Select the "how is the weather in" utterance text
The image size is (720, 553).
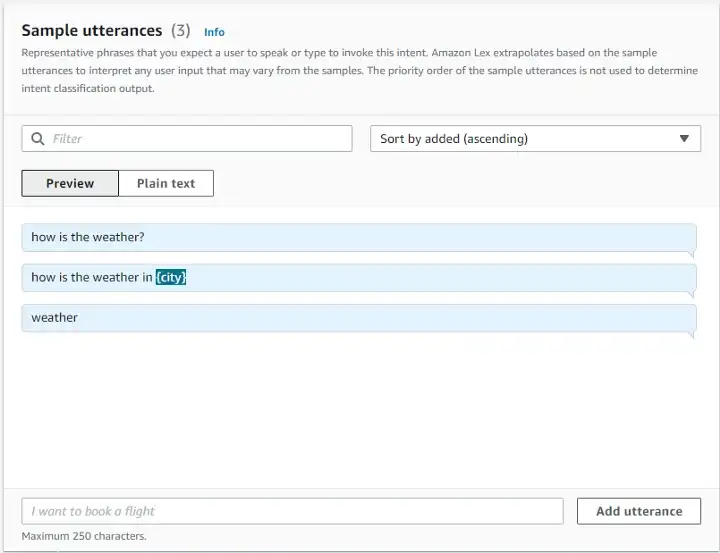(91, 277)
